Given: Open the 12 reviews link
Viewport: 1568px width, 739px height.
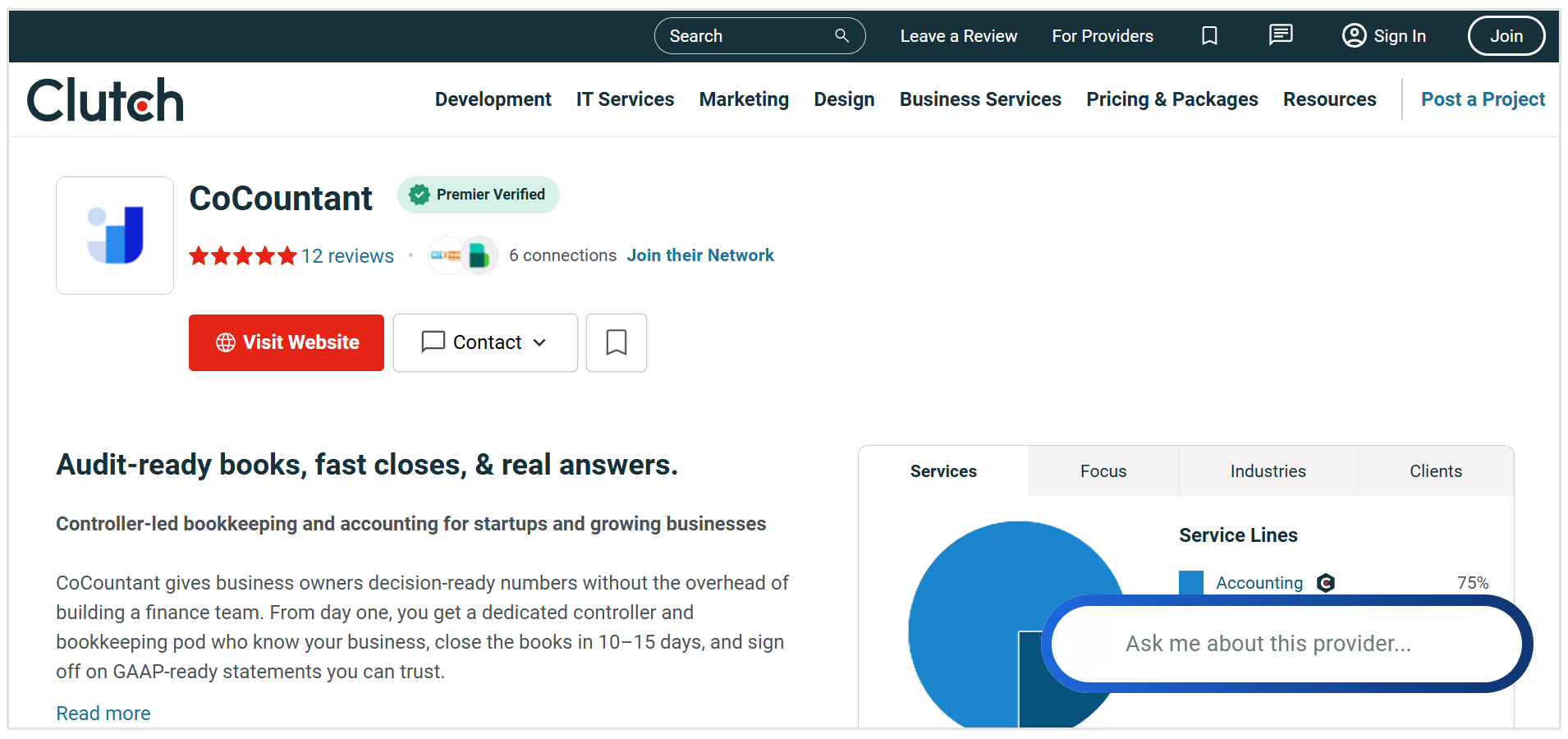Looking at the screenshot, I should pos(347,256).
